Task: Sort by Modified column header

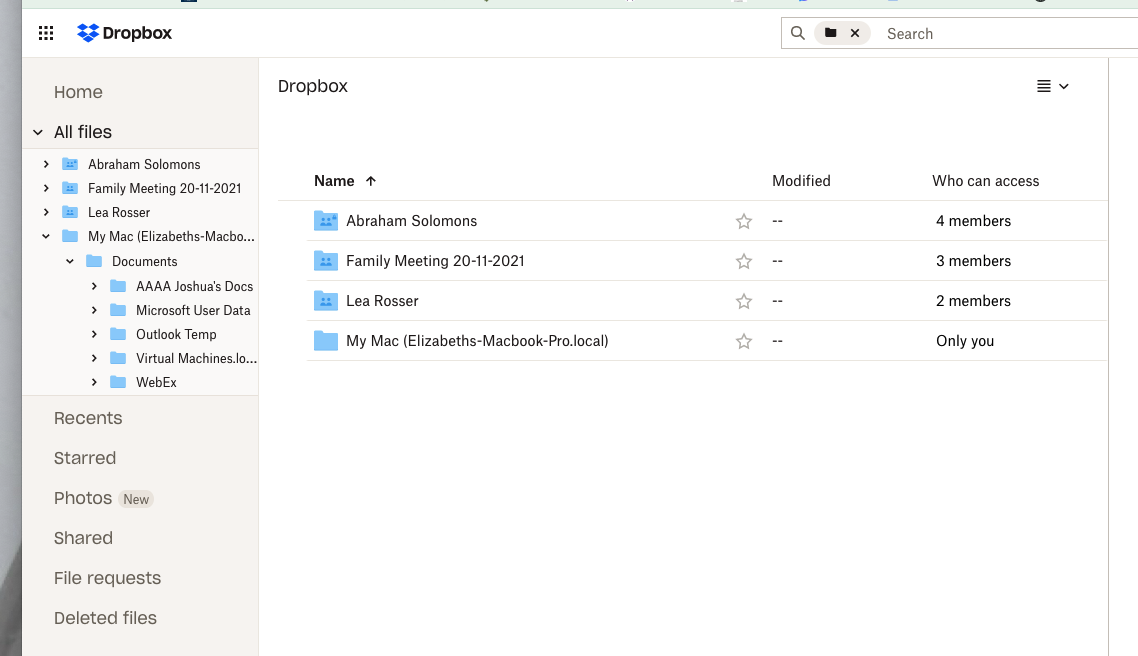Action: (801, 181)
